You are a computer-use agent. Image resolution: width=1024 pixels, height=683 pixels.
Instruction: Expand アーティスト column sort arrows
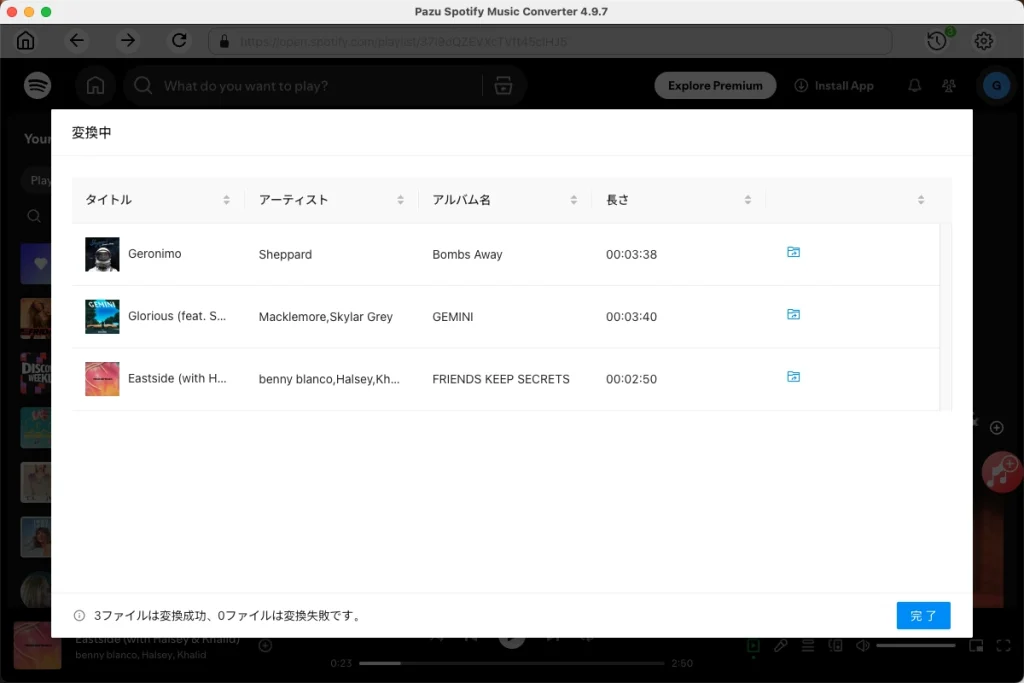point(400,199)
